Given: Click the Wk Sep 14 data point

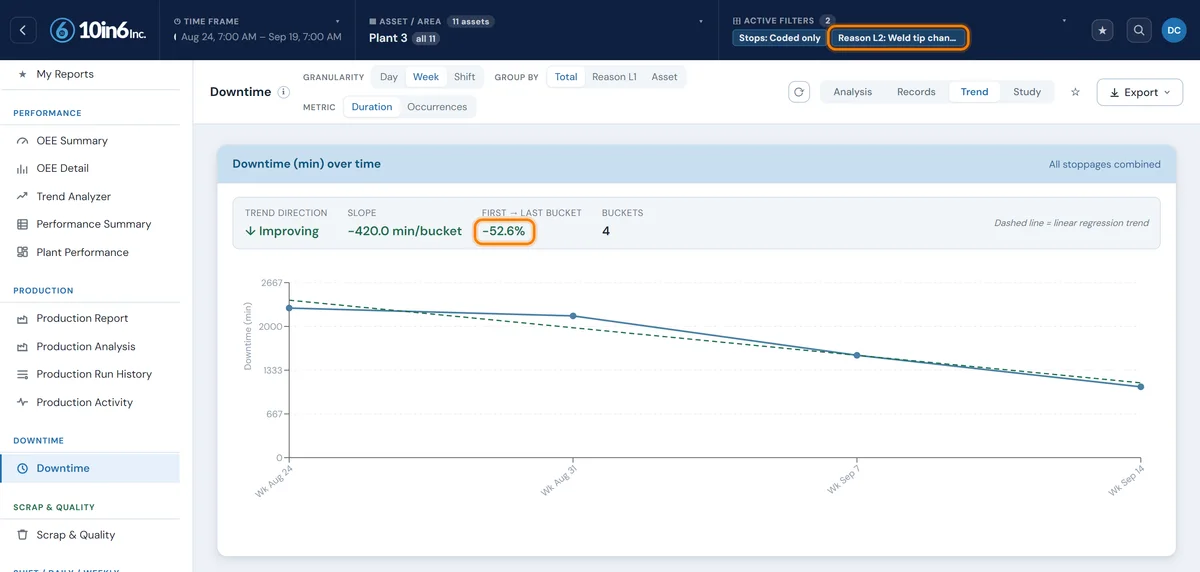Looking at the screenshot, I should click(1141, 387).
